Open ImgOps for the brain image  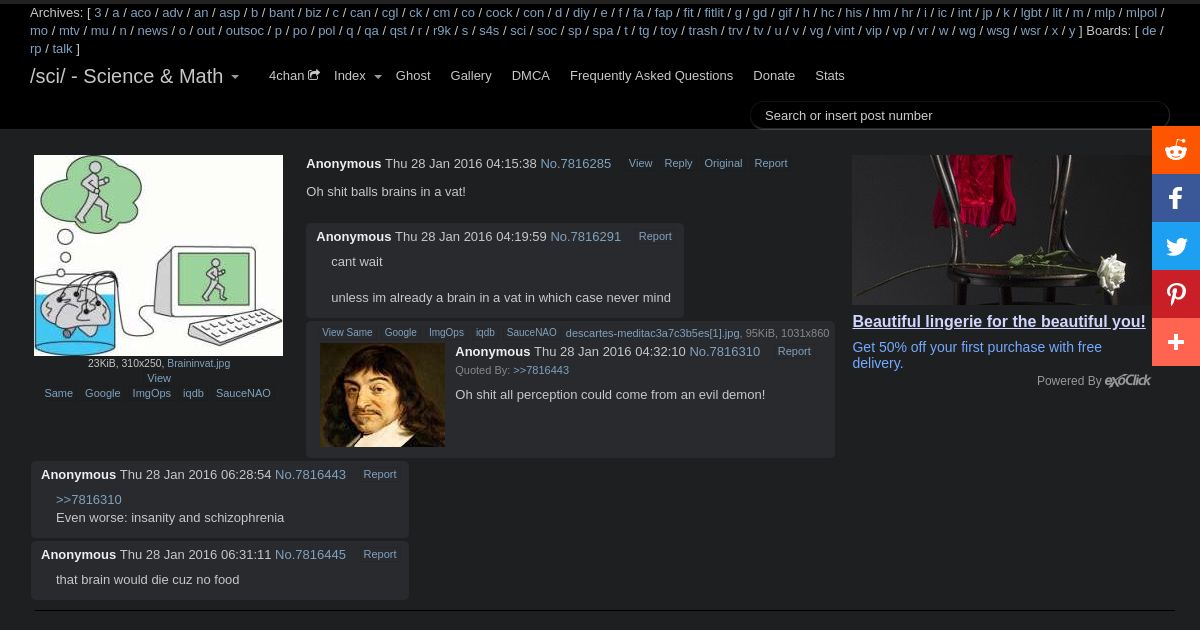[152, 393]
